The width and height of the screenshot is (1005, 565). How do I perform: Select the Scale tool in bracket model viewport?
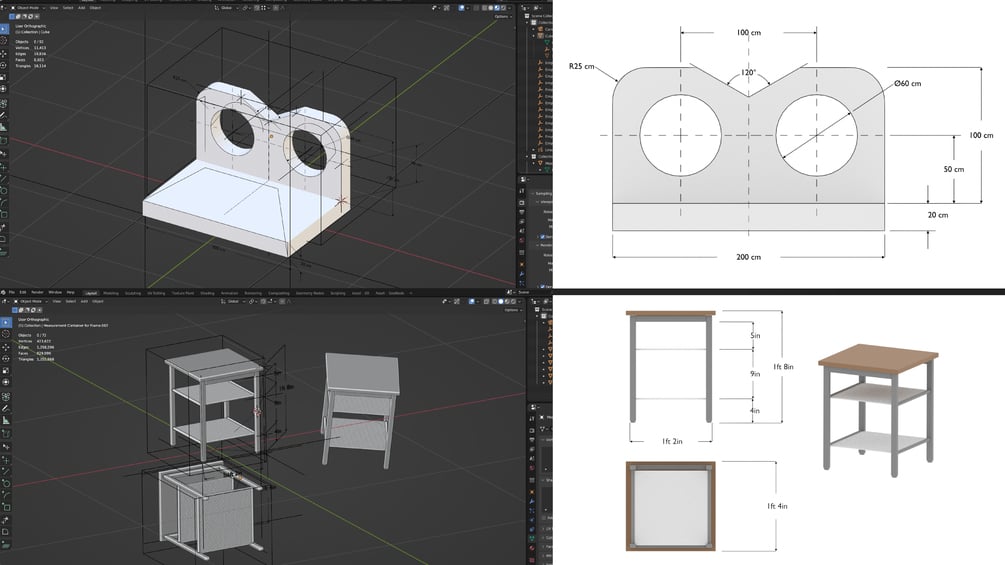(x=4, y=77)
